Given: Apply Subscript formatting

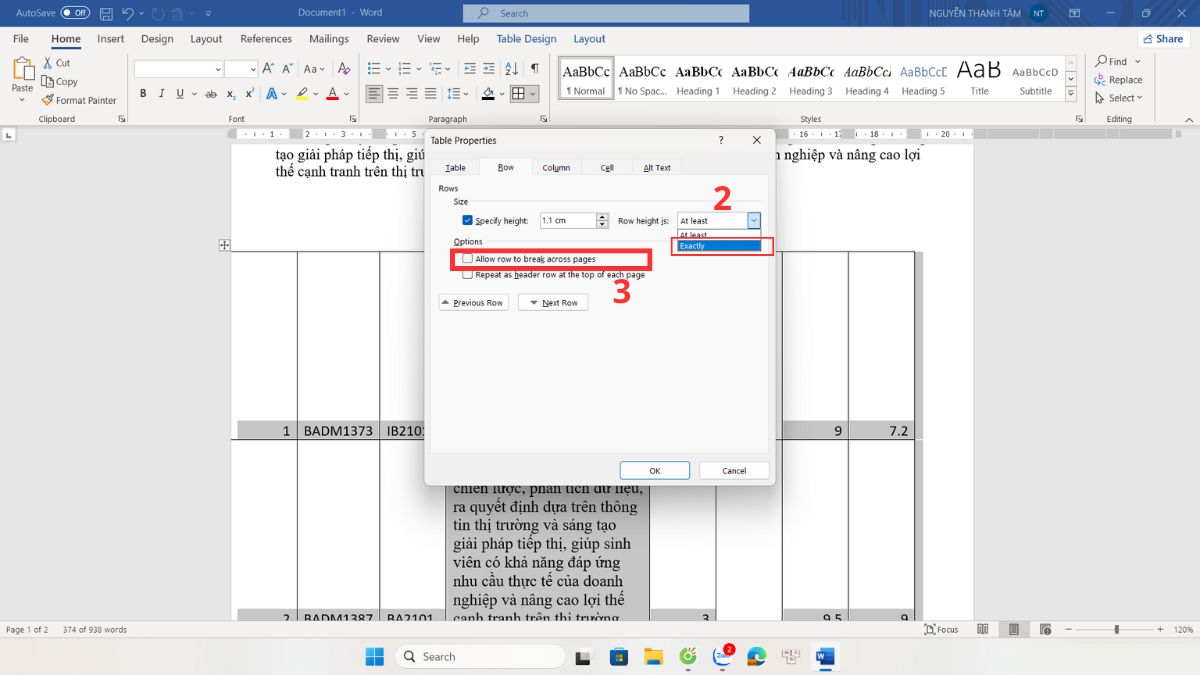Looking at the screenshot, I should (231, 94).
